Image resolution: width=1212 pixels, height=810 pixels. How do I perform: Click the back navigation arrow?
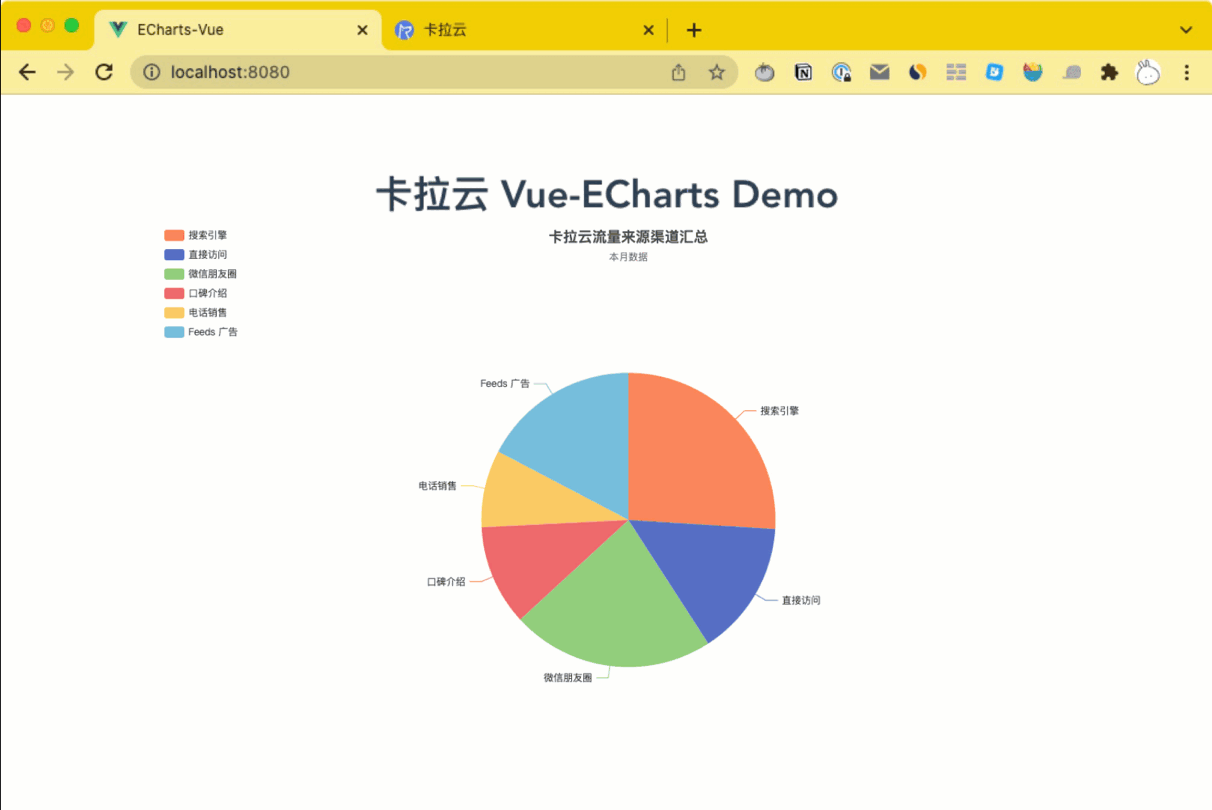click(27, 71)
